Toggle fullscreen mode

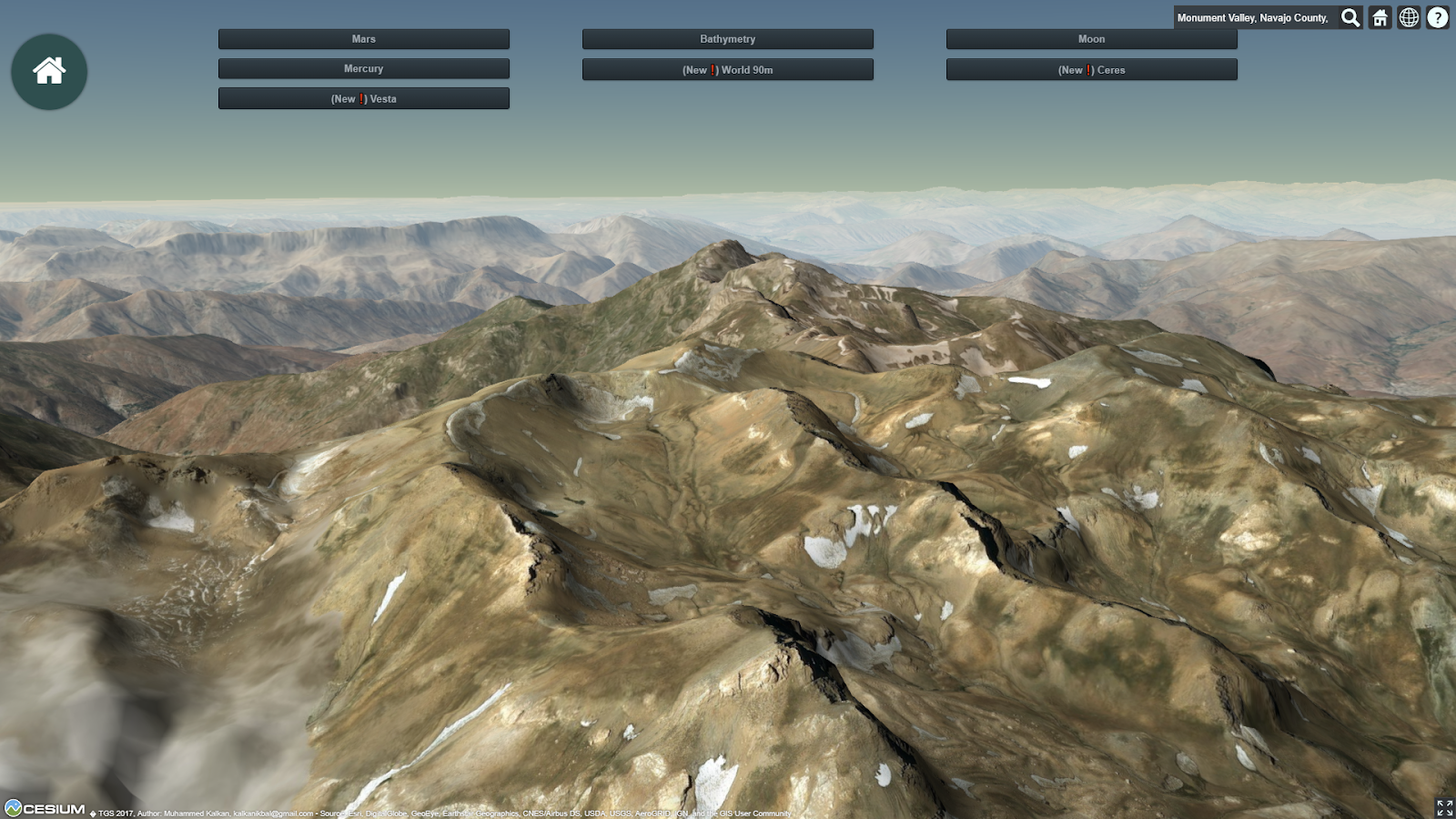(1444, 807)
